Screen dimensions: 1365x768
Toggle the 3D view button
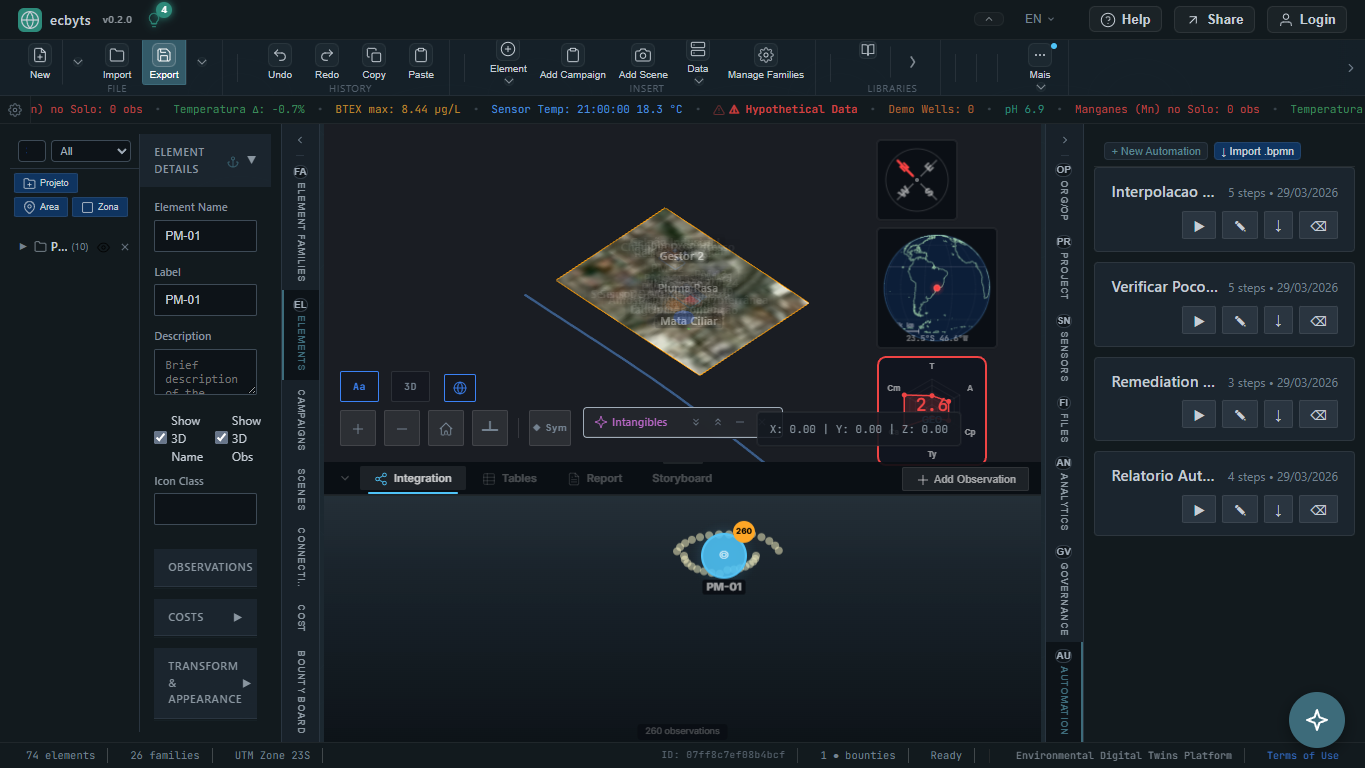tap(410, 386)
